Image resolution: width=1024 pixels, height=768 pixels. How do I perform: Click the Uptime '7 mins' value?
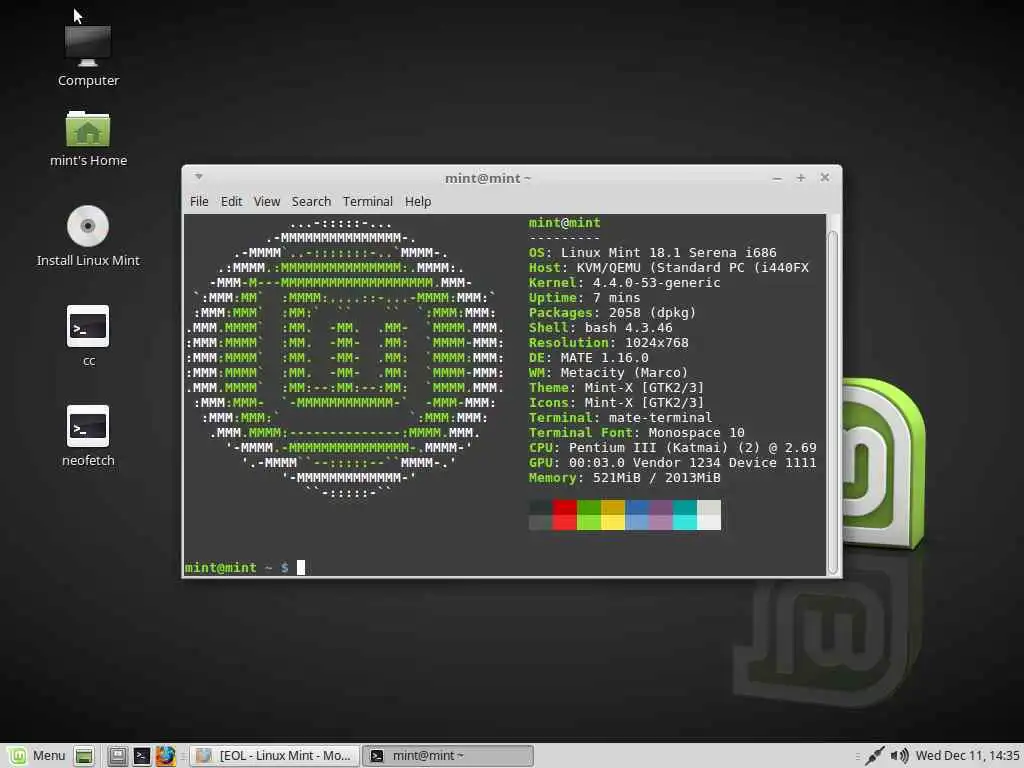616,298
